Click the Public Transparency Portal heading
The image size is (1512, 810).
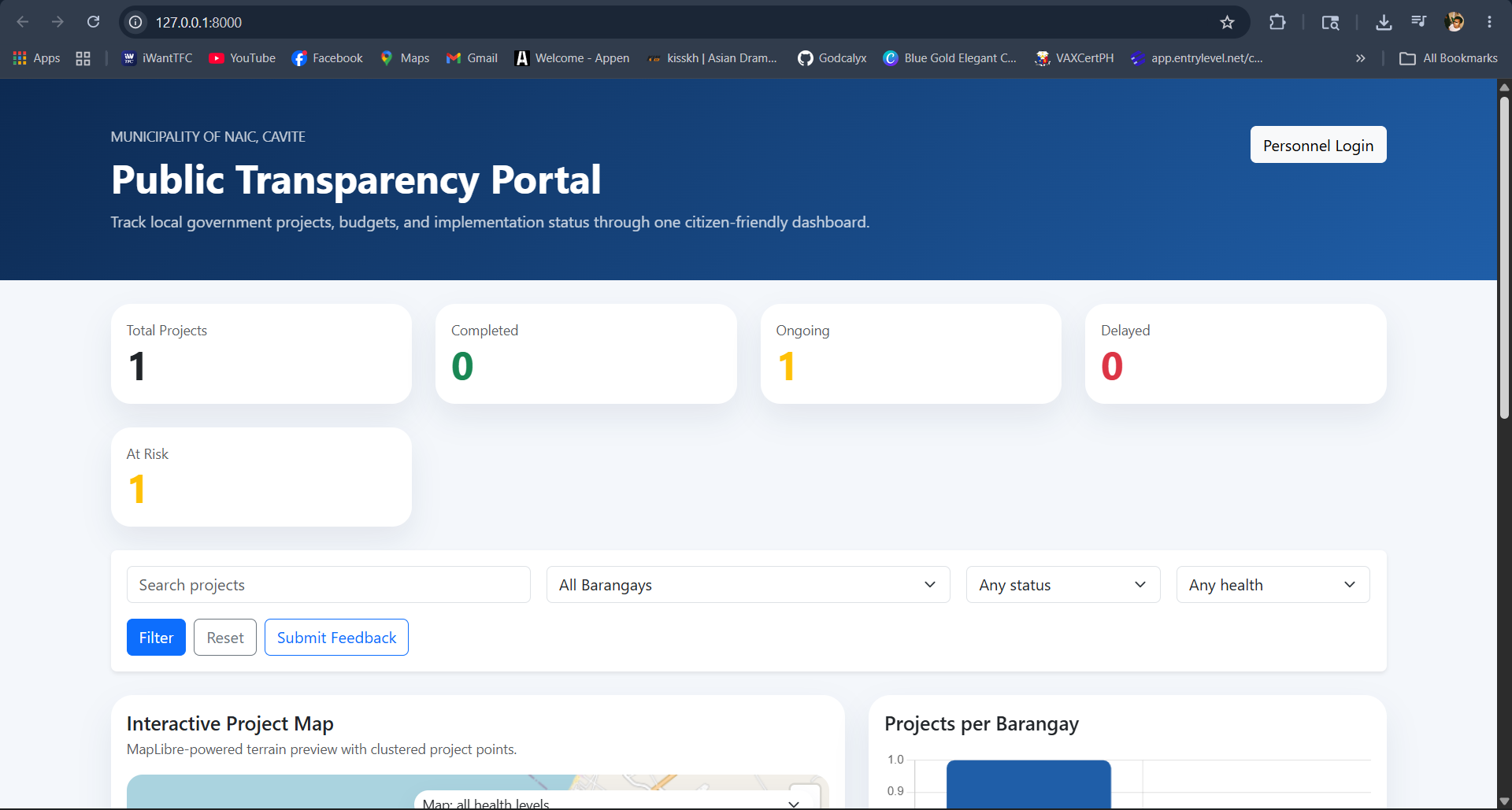(356, 180)
